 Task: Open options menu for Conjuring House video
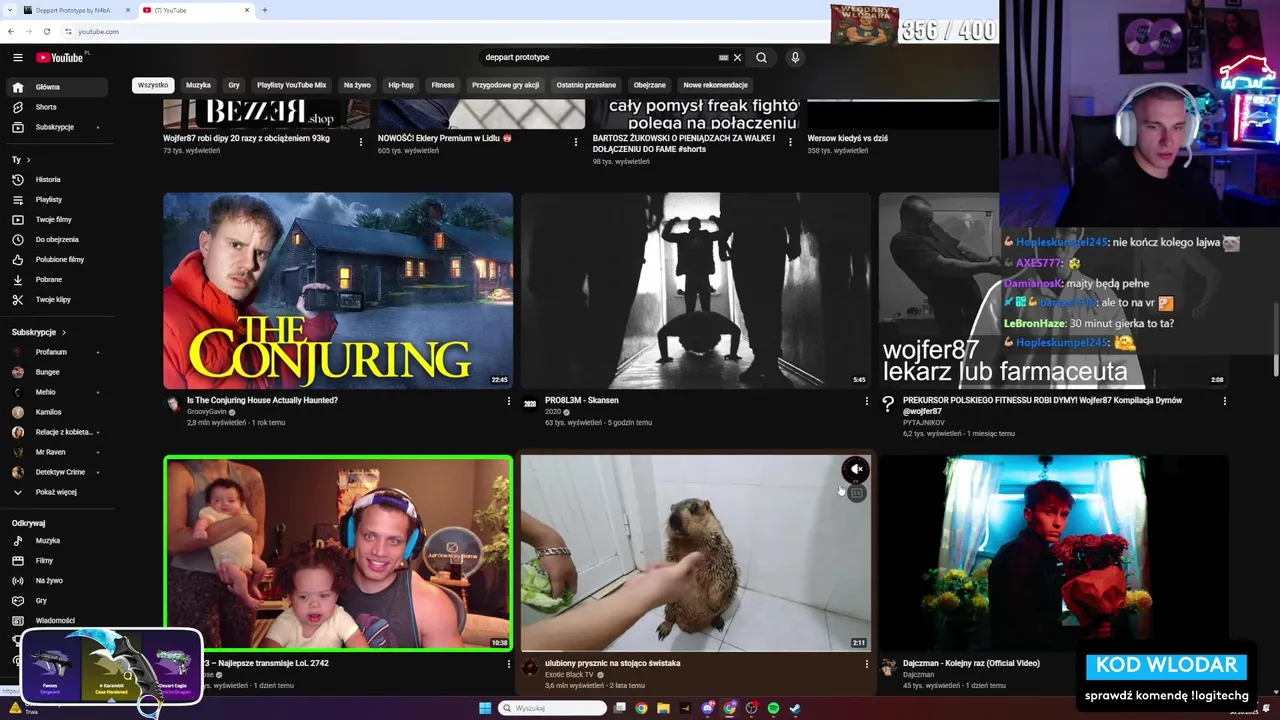click(508, 401)
